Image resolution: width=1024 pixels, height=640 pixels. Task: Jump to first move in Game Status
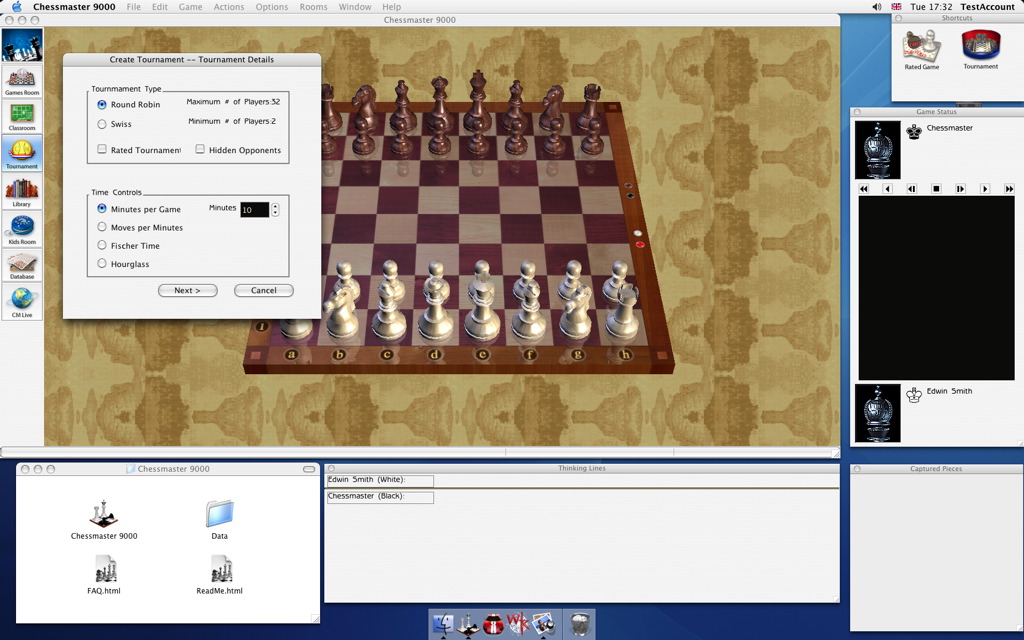click(x=863, y=189)
